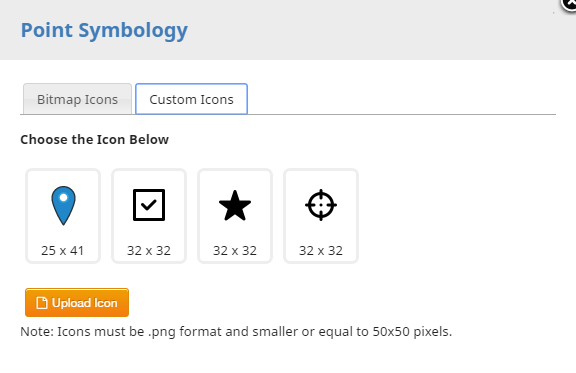Click the 25 x 41 size label
Image resolution: width=576 pixels, height=373 pixels.
click(63, 251)
